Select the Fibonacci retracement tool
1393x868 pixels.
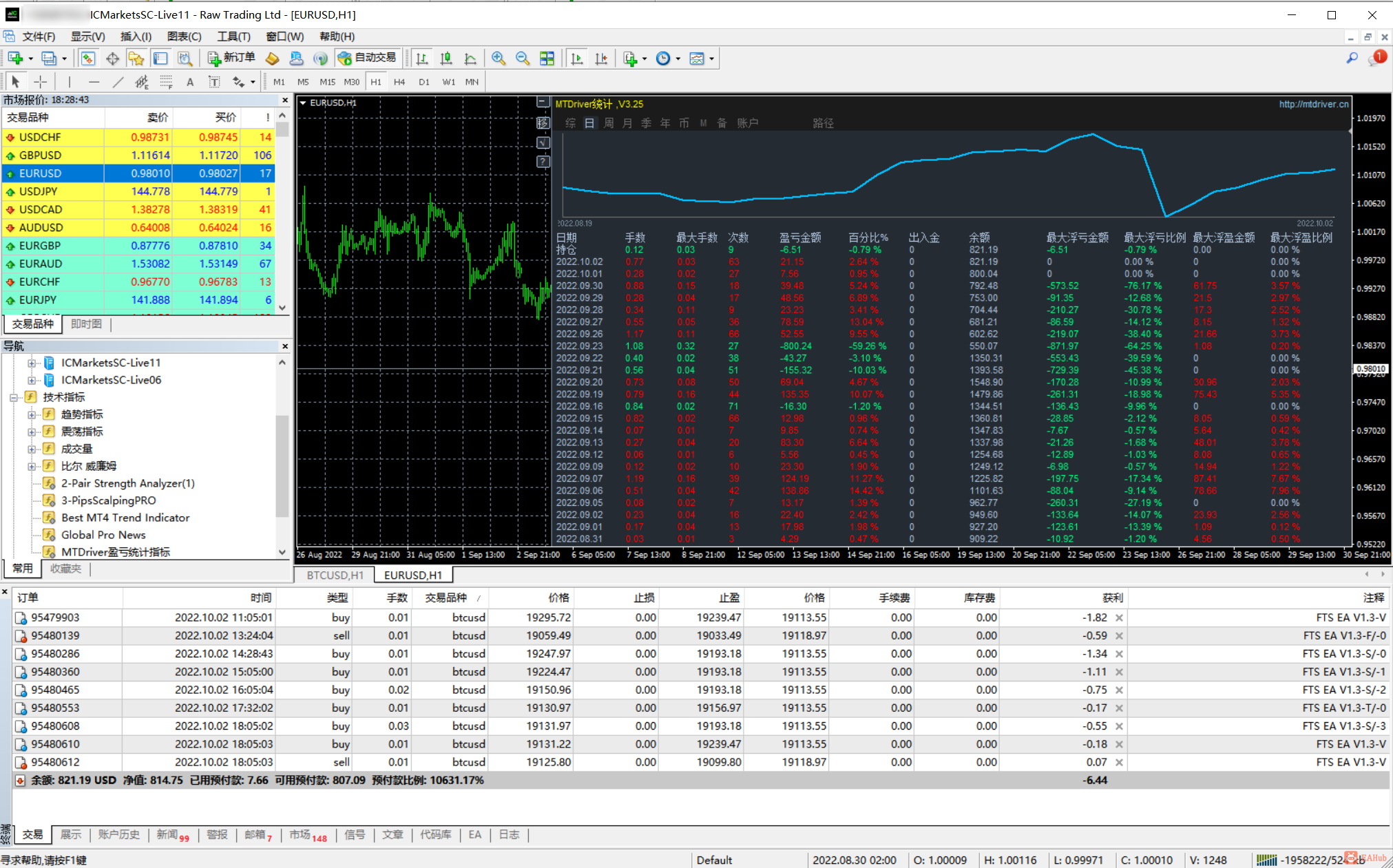pyautogui.click(x=166, y=82)
